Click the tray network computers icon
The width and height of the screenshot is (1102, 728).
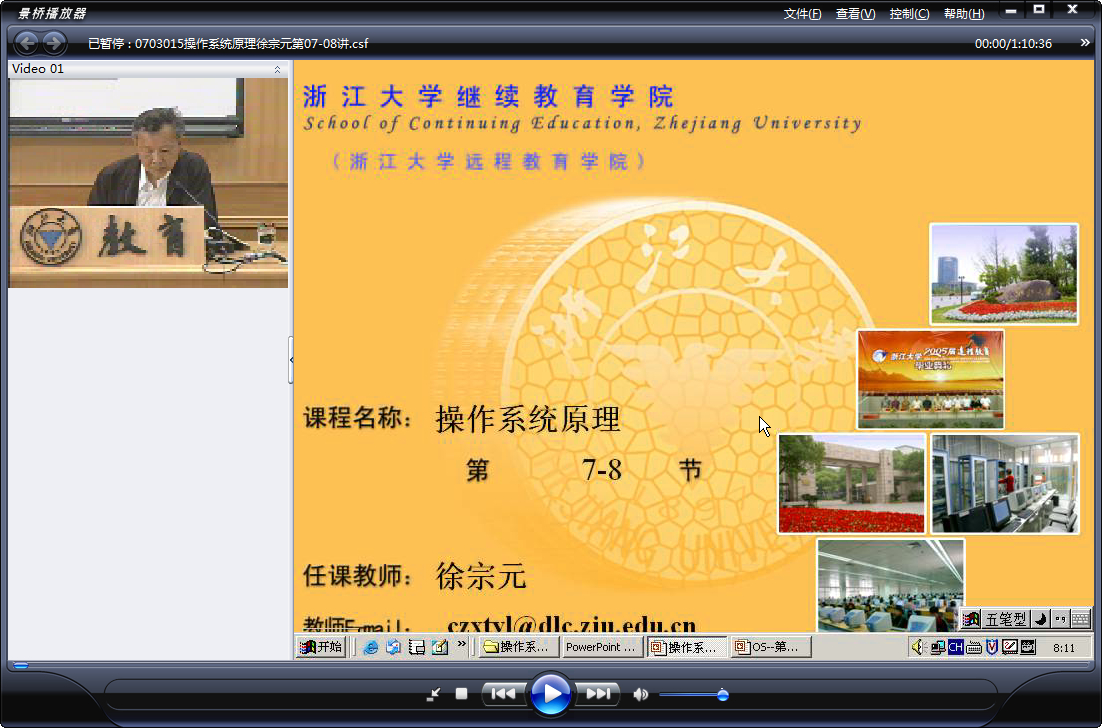click(937, 647)
